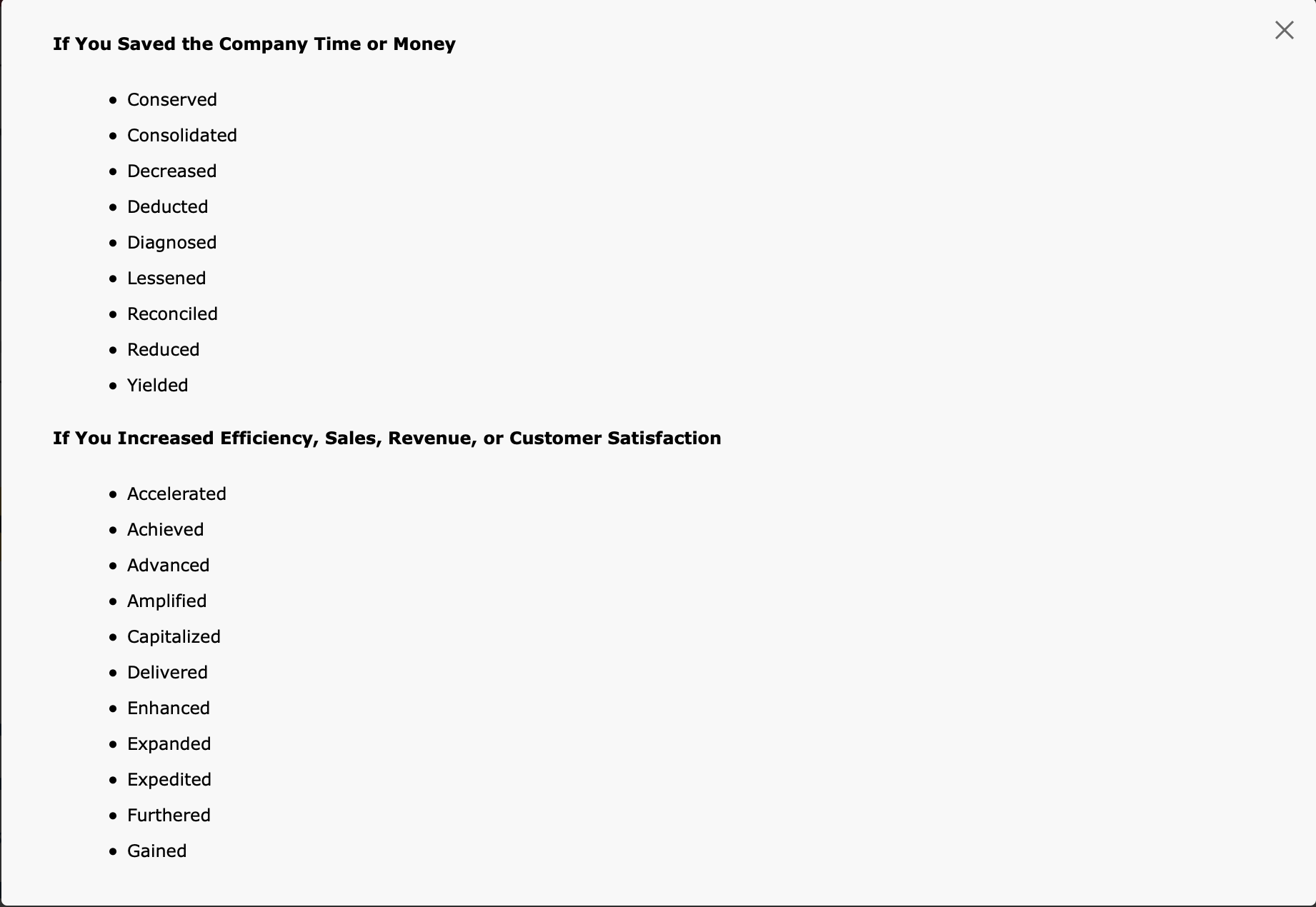Click on Reconciled in the first list
Image resolution: width=1316 pixels, height=907 pixels.
[x=173, y=314]
